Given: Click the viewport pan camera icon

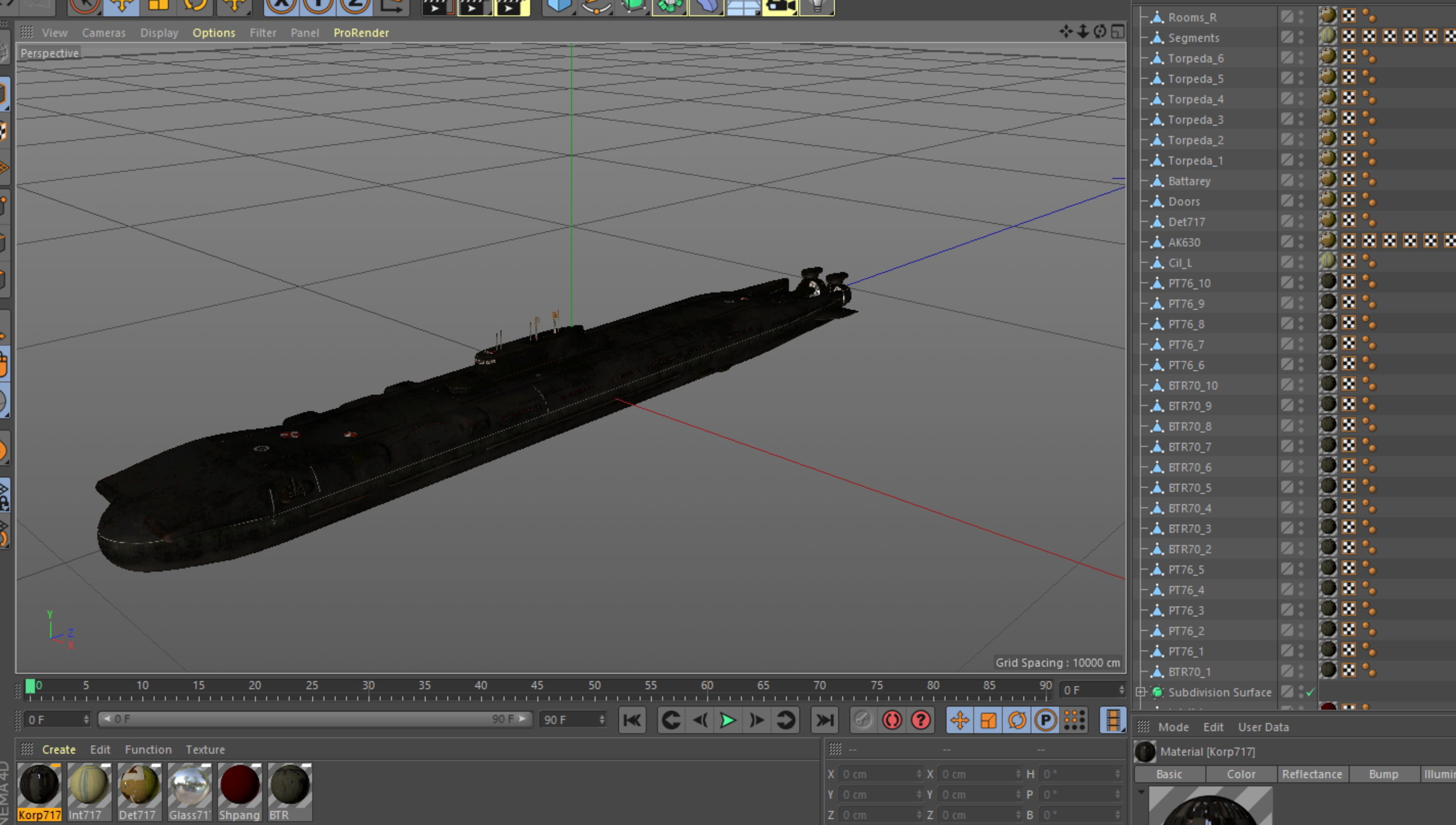Looking at the screenshot, I should pyautogui.click(x=1065, y=32).
